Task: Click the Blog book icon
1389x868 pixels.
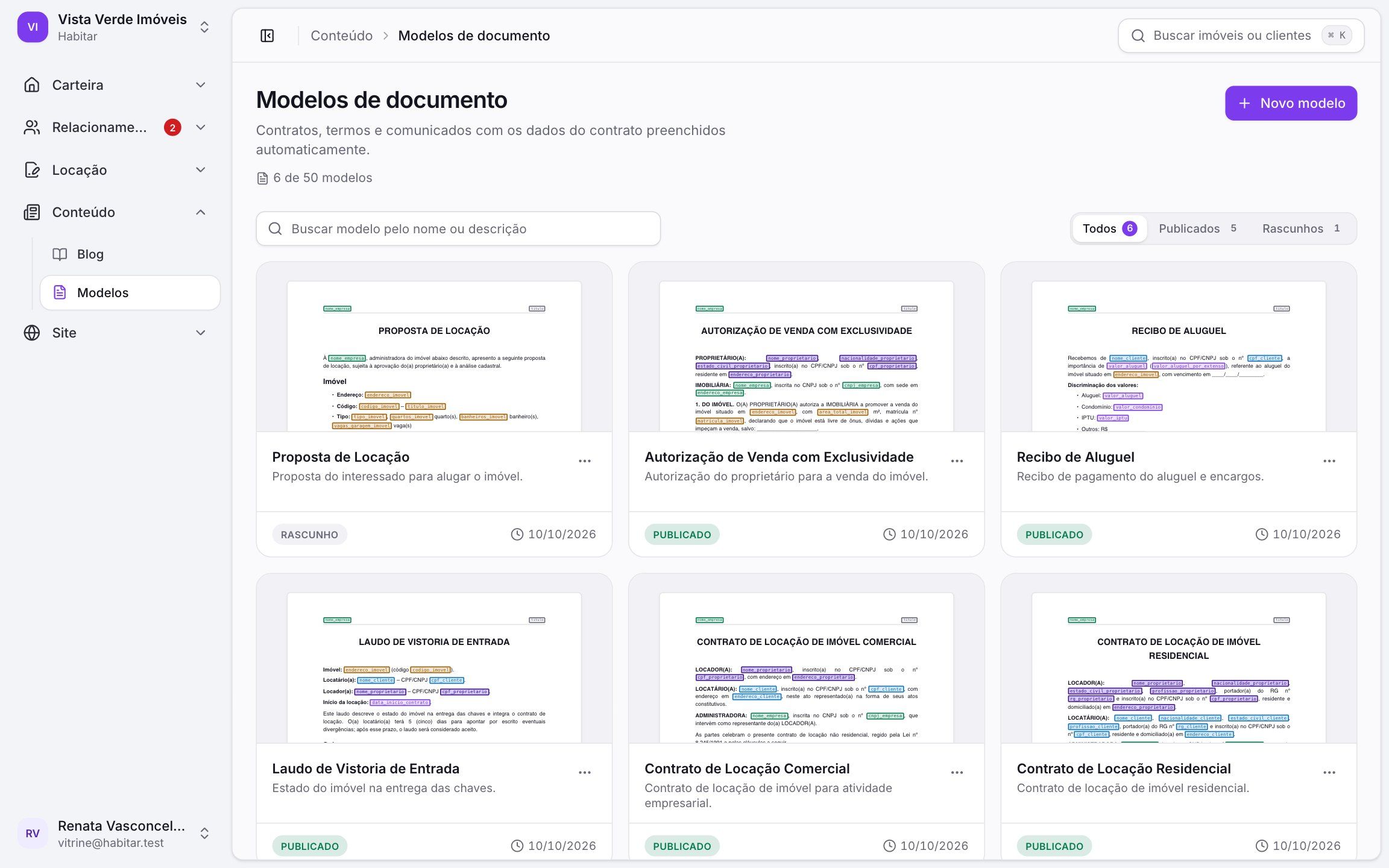Action: pyautogui.click(x=60, y=254)
